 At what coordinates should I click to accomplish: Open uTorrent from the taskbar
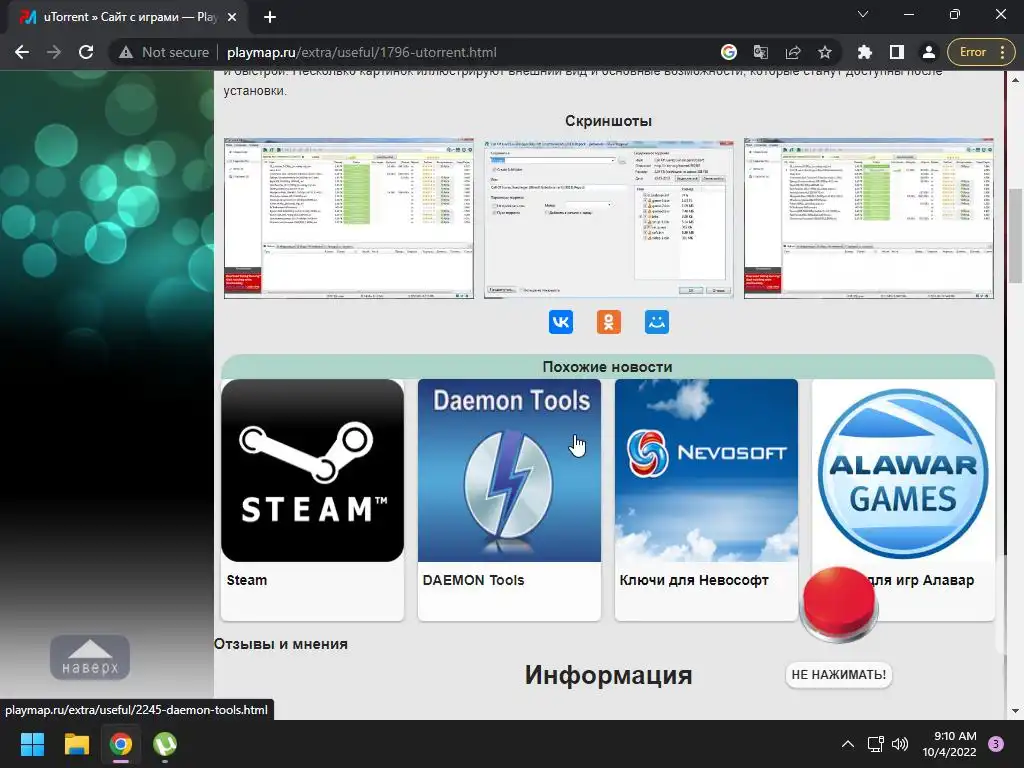tap(165, 744)
